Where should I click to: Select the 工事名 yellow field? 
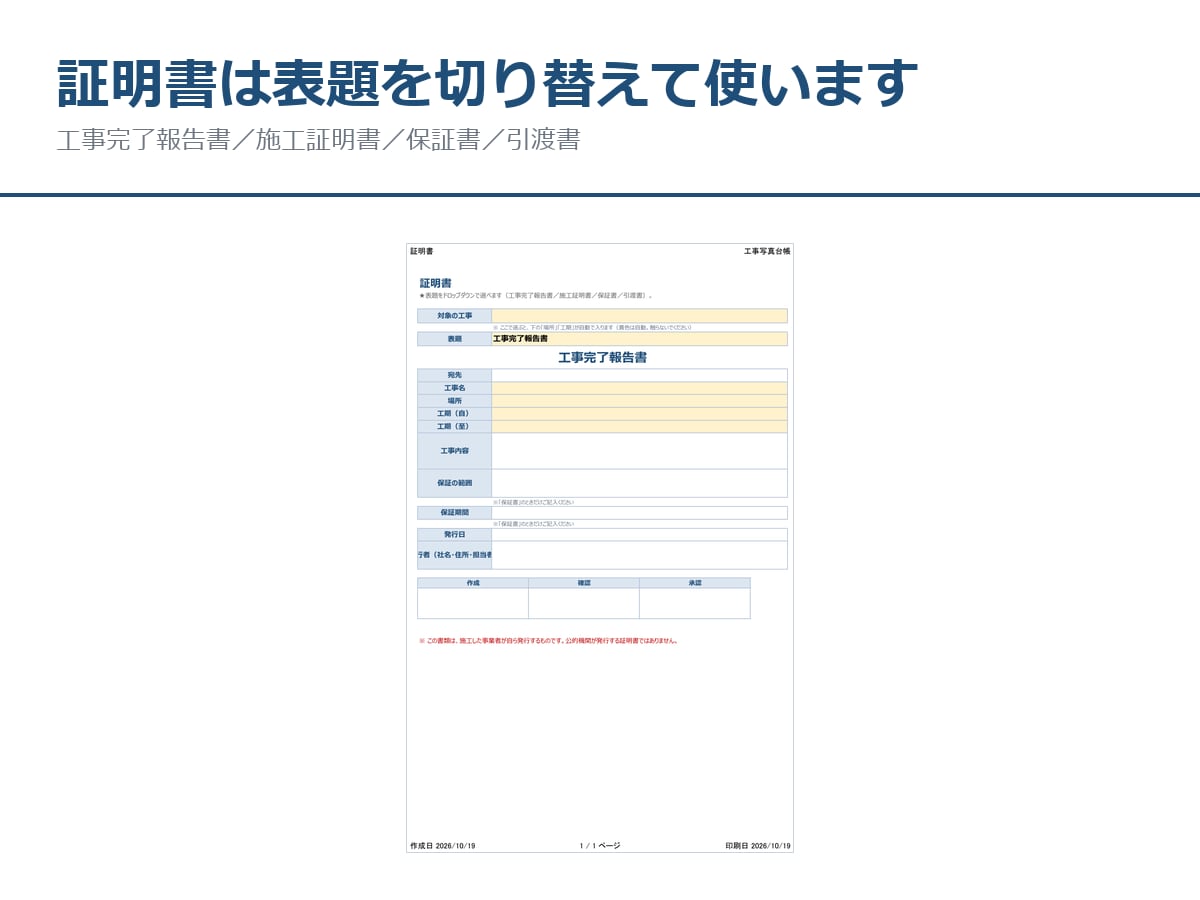(x=639, y=388)
